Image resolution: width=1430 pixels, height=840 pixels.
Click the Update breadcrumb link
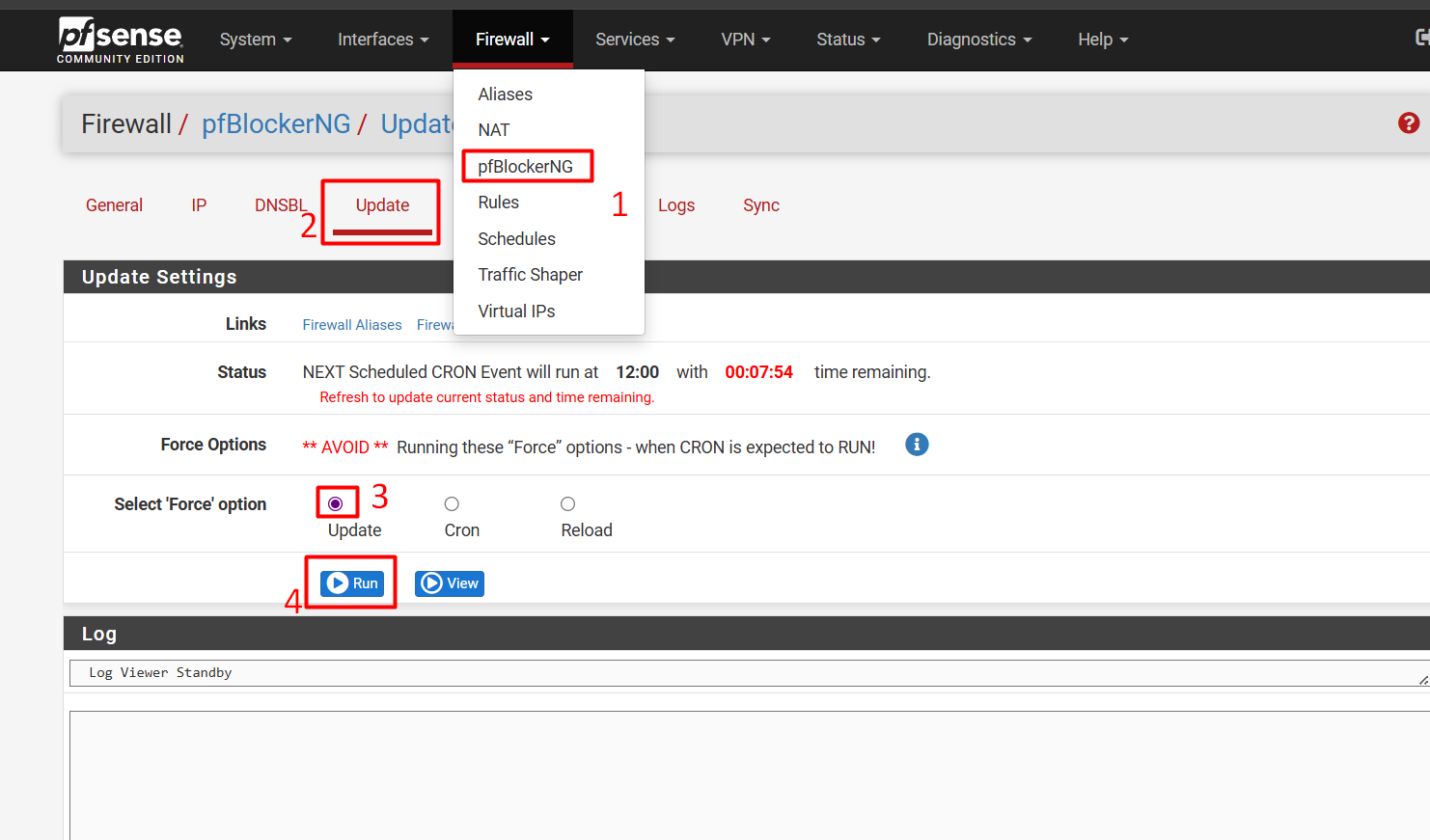tap(417, 123)
